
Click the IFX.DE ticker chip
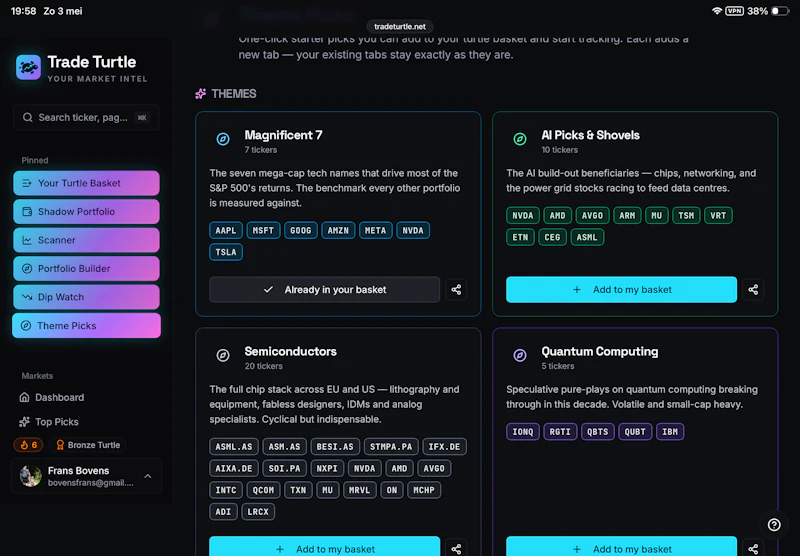[x=444, y=447]
